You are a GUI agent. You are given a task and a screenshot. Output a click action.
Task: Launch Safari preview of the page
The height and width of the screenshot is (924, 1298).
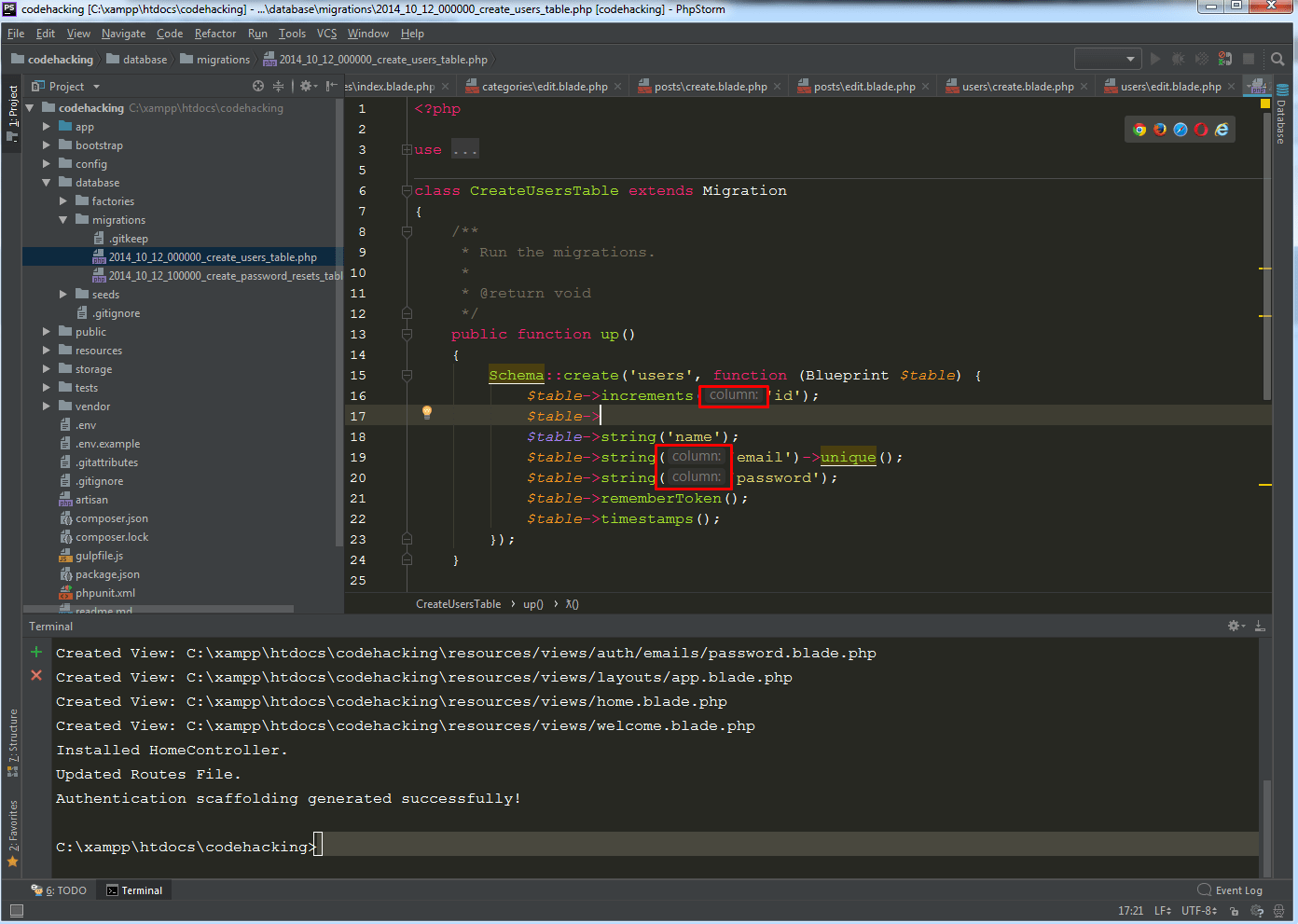1181,129
